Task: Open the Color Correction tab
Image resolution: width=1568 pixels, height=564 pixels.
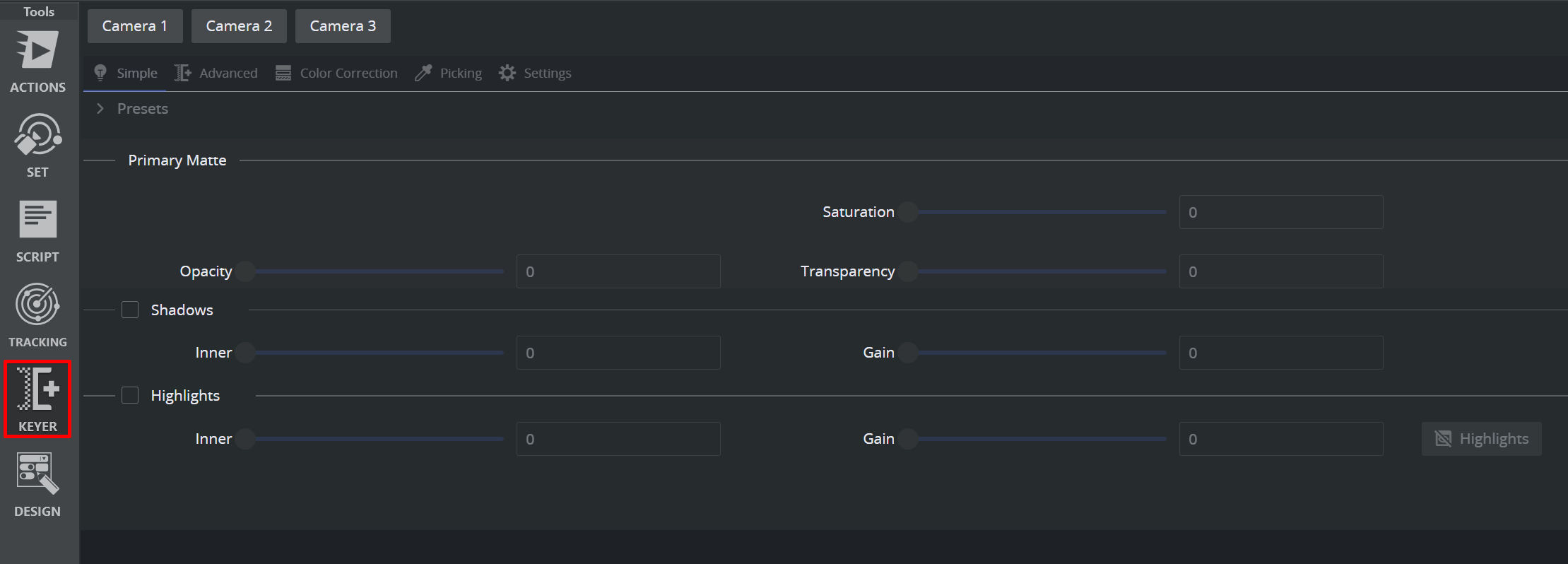Action: pos(336,74)
